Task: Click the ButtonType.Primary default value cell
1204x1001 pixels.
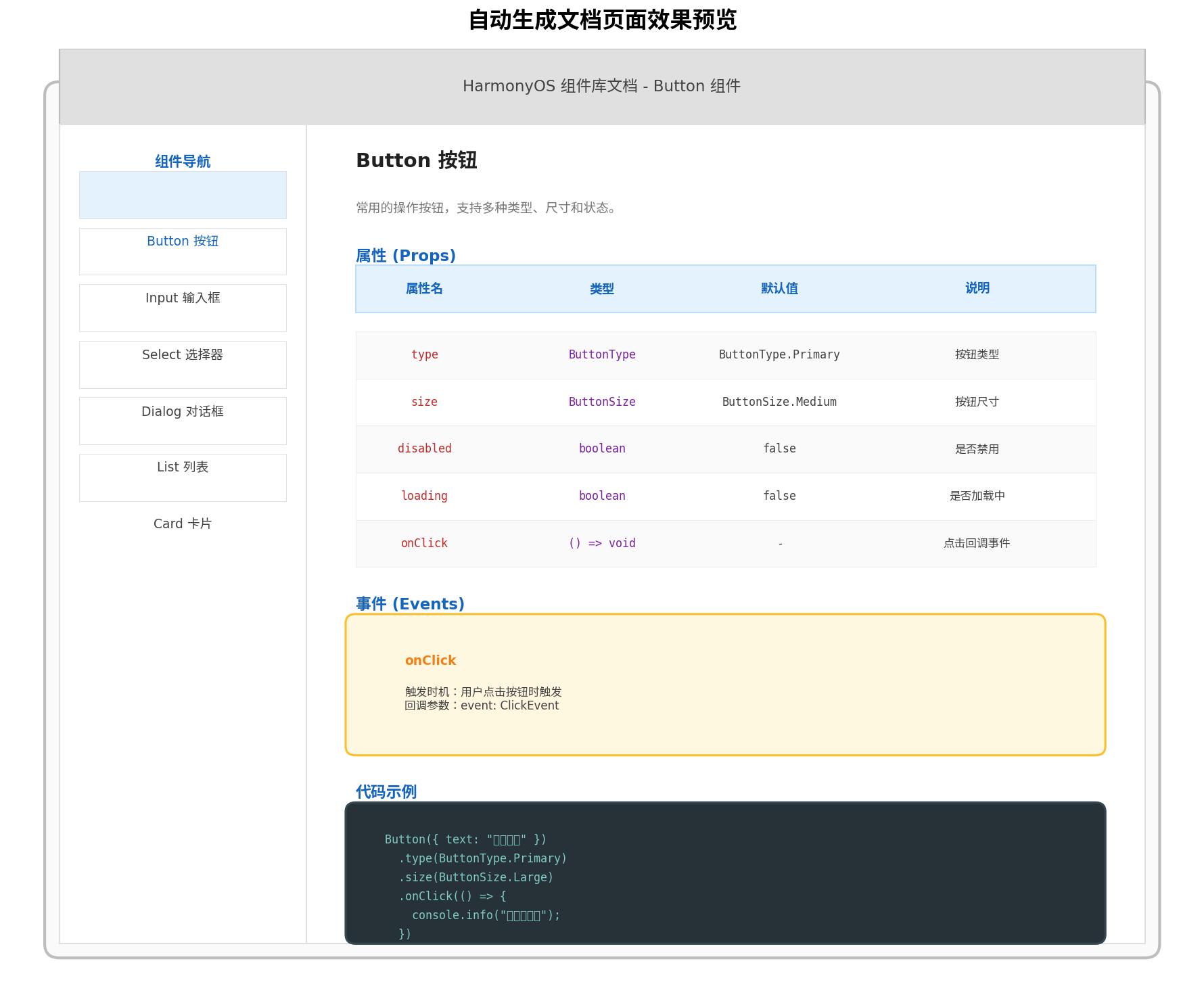Action: (779, 355)
